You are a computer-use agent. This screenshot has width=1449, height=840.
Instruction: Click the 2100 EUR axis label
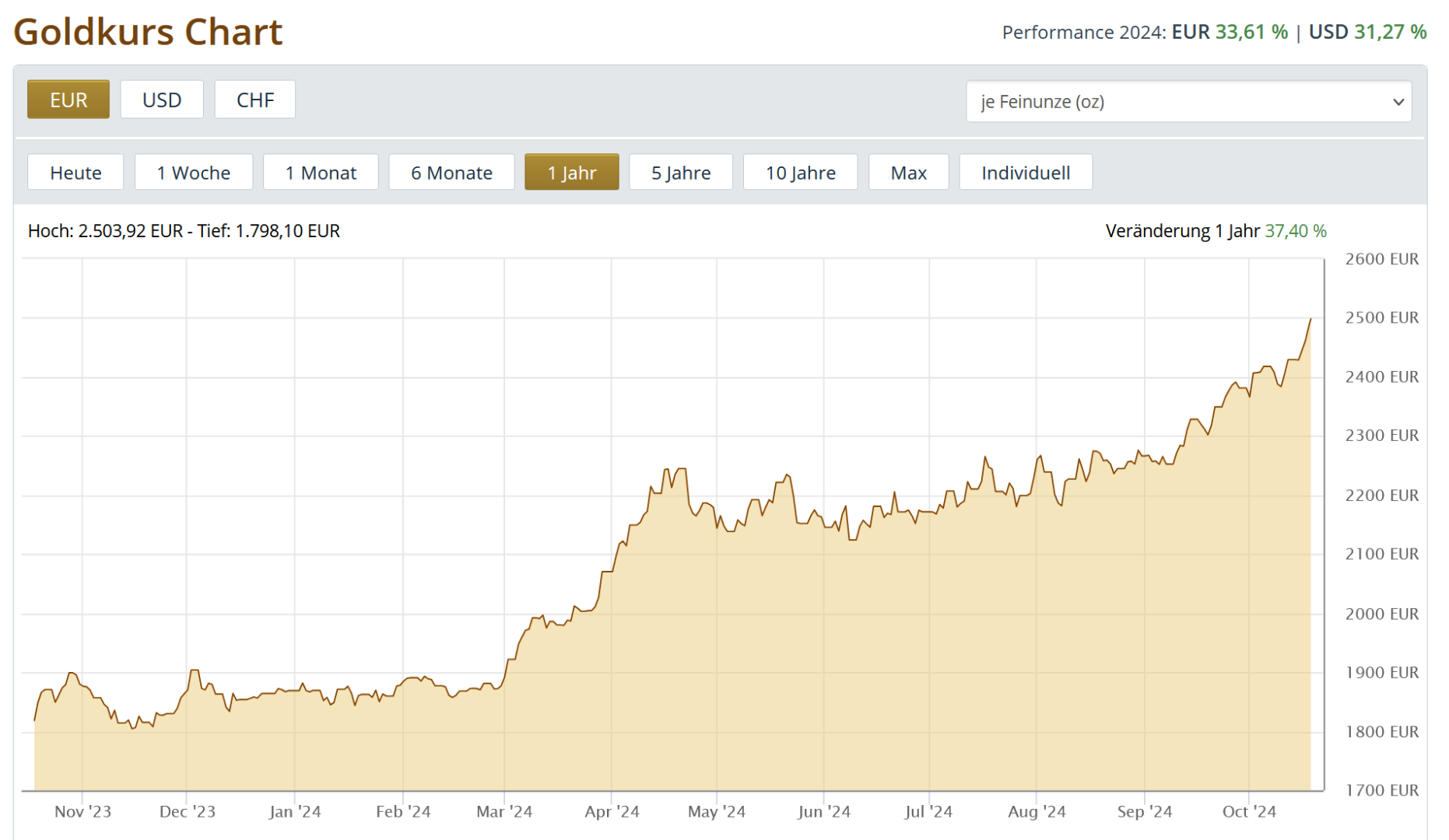(1382, 554)
